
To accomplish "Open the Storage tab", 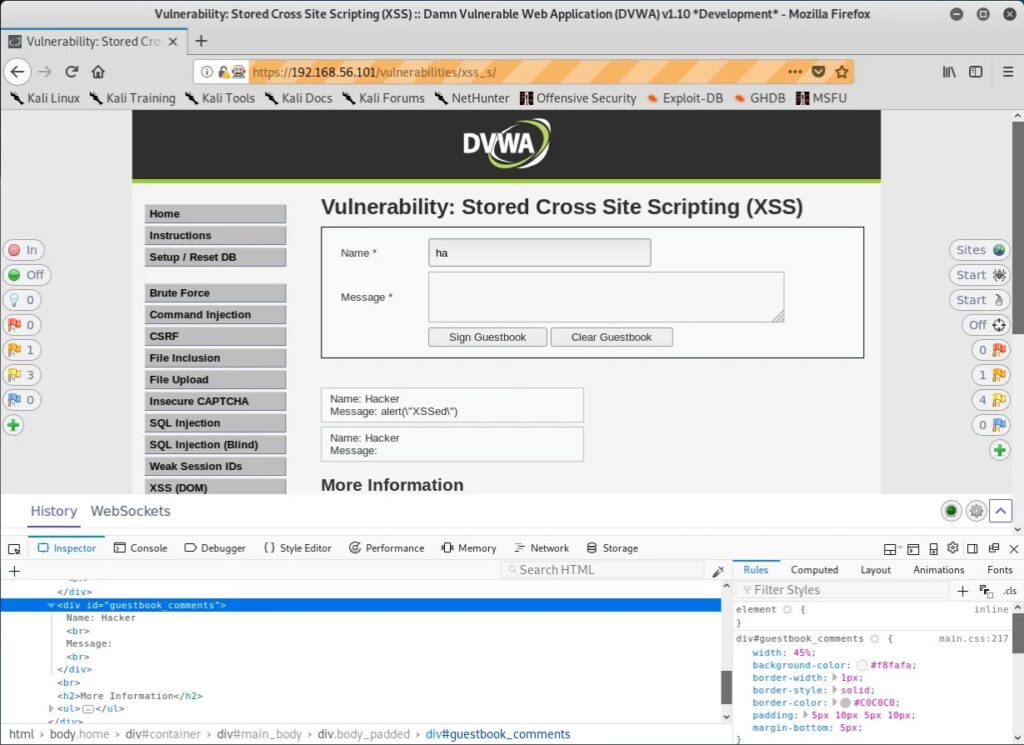I will coord(612,548).
